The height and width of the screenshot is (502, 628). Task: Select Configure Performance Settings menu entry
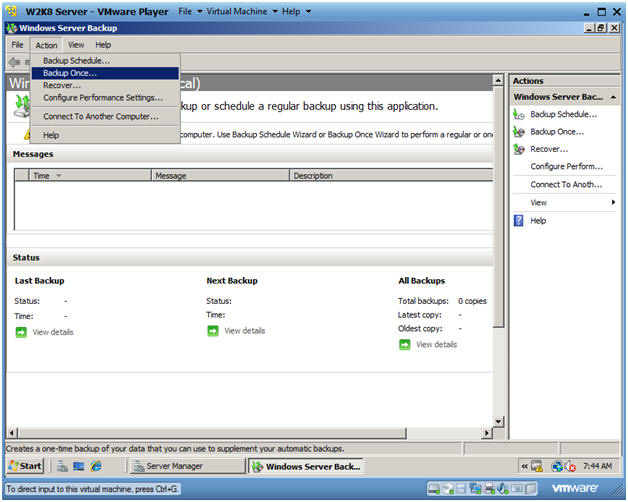click(105, 98)
